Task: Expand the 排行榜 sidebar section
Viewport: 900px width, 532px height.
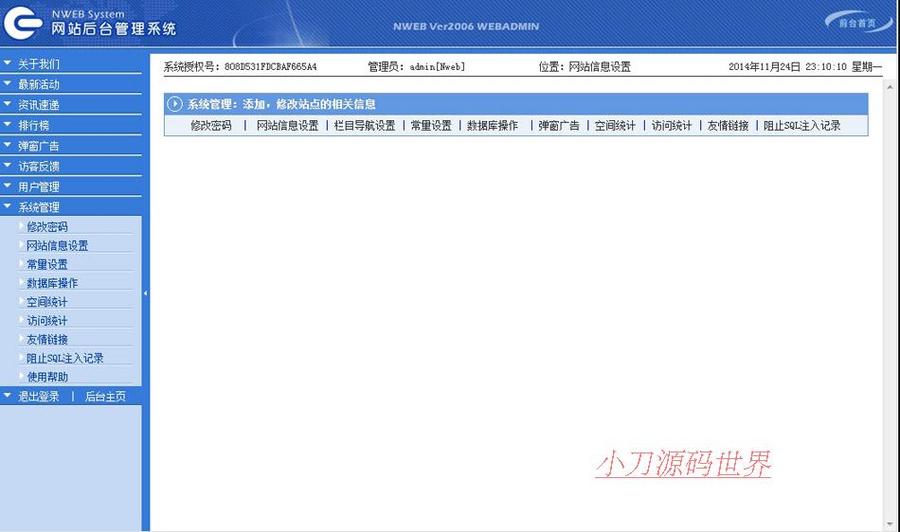Action: pos(33,125)
